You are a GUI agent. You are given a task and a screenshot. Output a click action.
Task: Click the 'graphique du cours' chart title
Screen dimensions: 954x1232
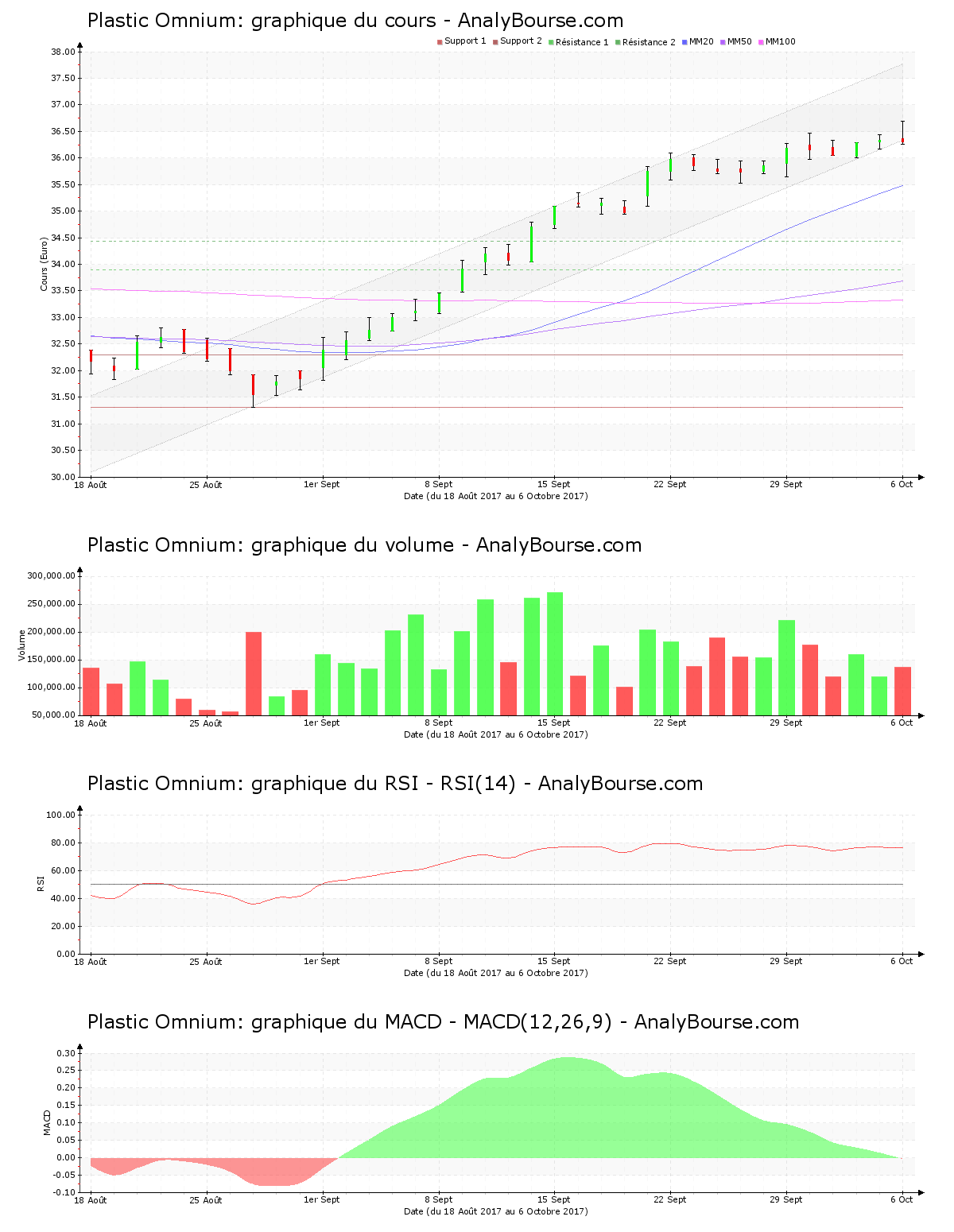[355, 21]
